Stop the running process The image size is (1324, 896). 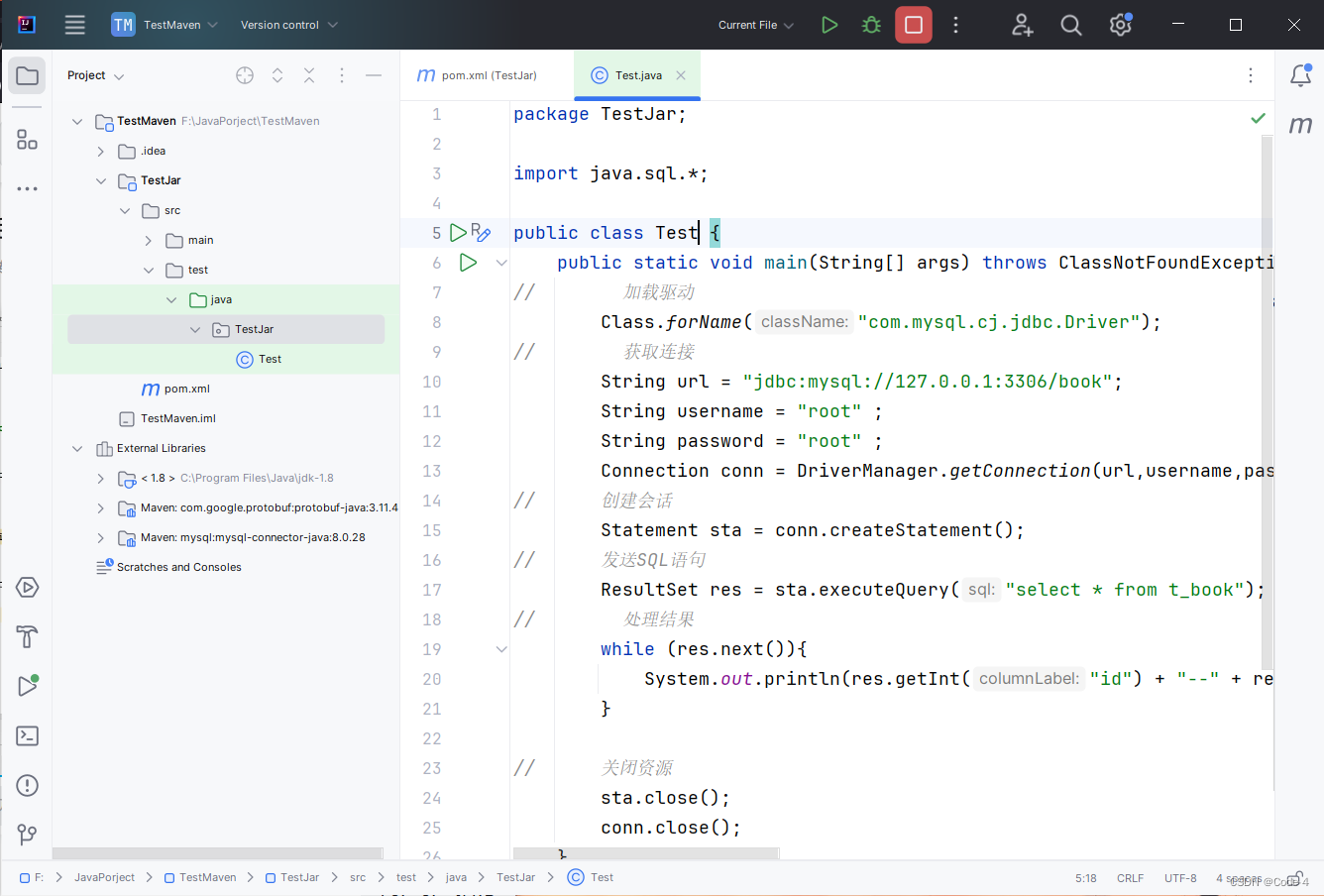tap(914, 25)
